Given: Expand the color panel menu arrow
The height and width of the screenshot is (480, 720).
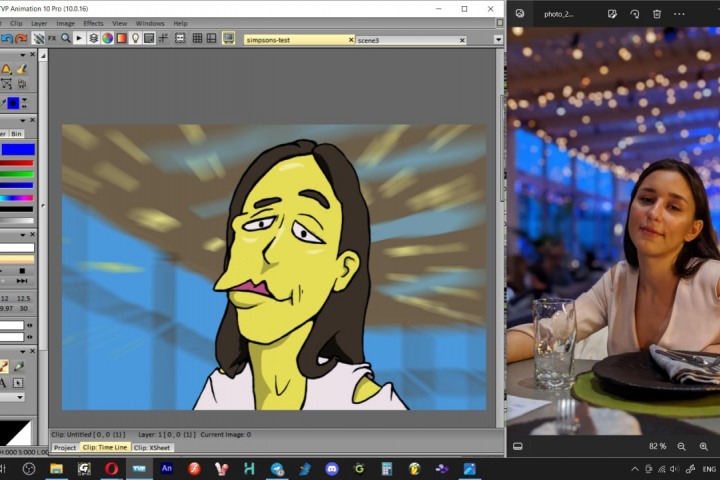Looking at the screenshot, I should click(22, 120).
